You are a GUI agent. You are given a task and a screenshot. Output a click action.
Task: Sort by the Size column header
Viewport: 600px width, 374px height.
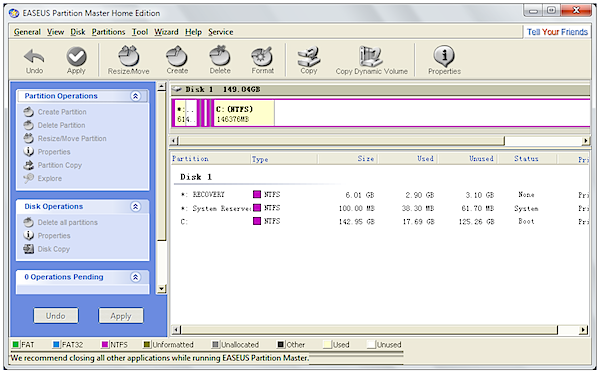coord(348,159)
